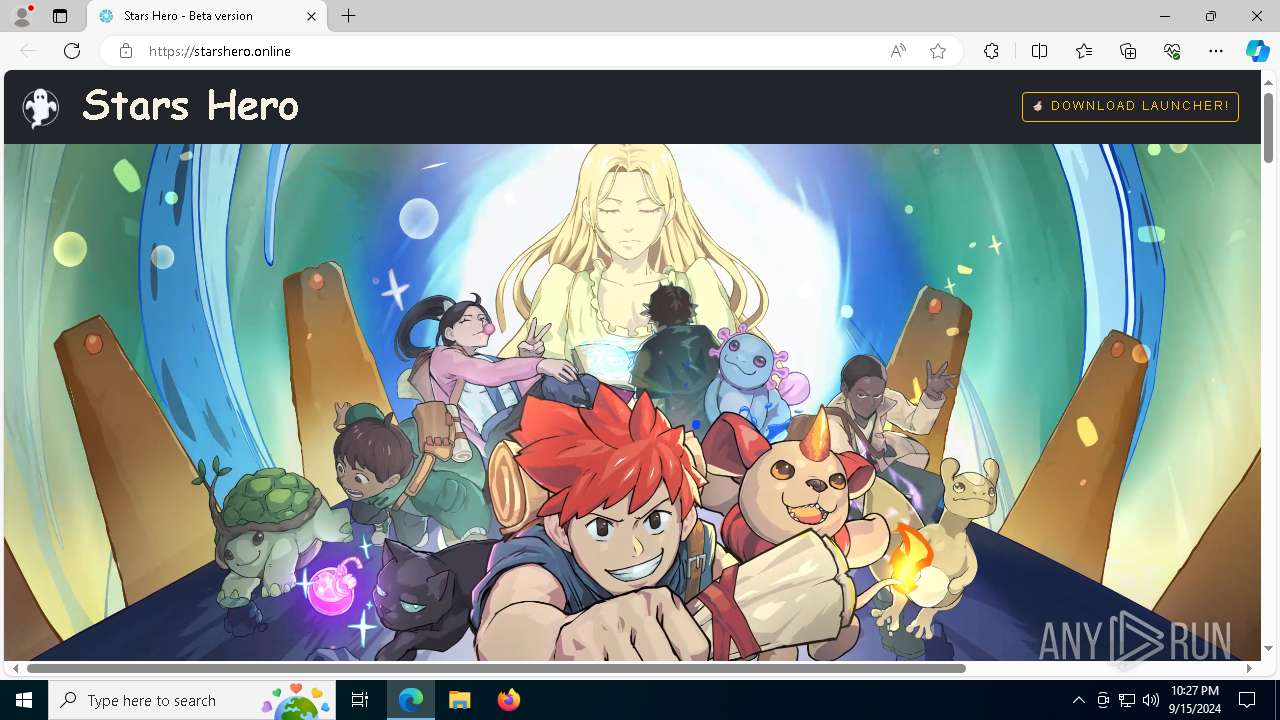The image size is (1280, 720).
Task: Click the scroll right arrow
Action: coord(1249,668)
